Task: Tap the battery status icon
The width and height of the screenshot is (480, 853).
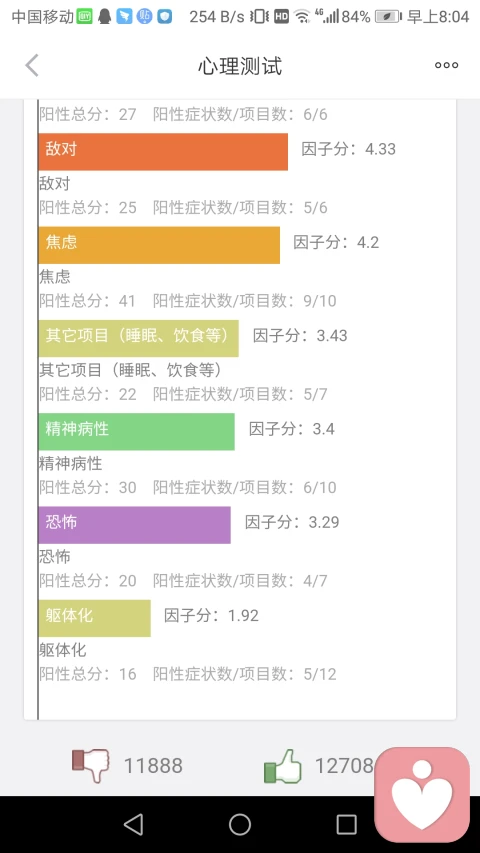Action: coord(388,17)
